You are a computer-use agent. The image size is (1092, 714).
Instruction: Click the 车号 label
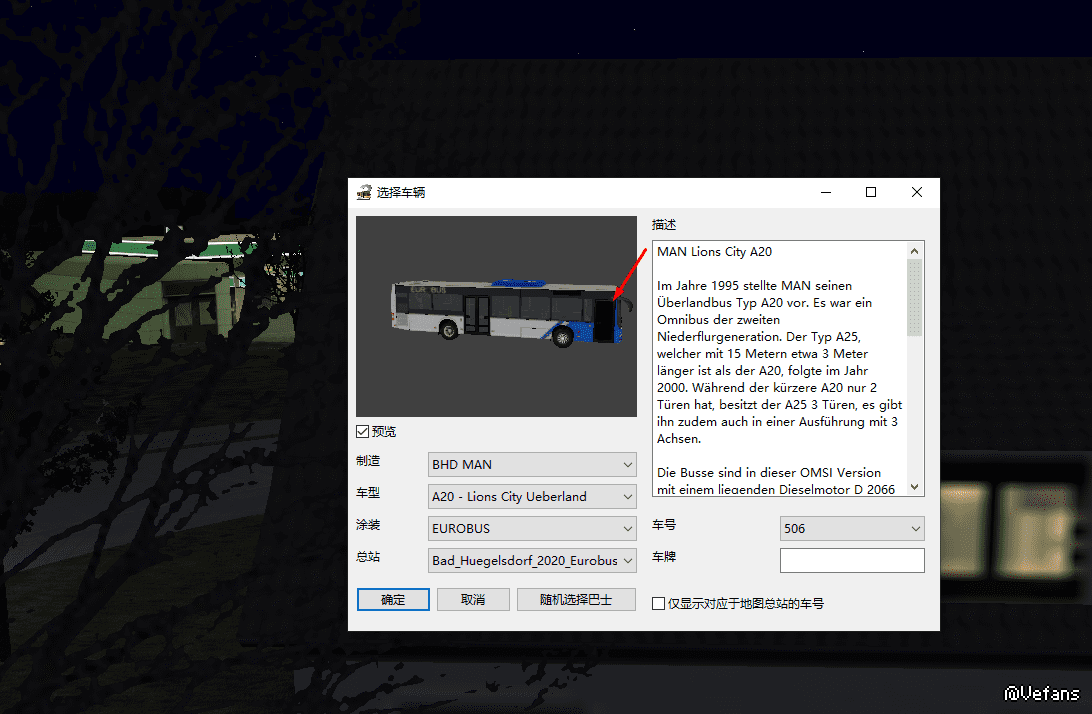point(664,525)
